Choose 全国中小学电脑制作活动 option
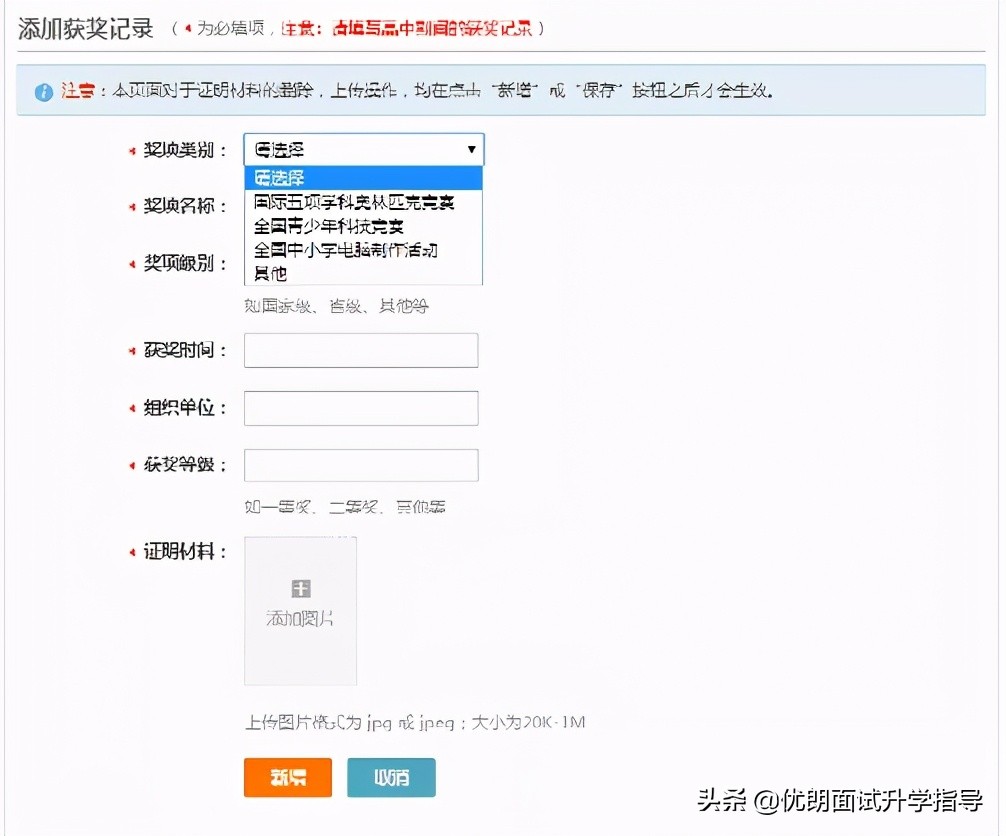 [x=363, y=250]
